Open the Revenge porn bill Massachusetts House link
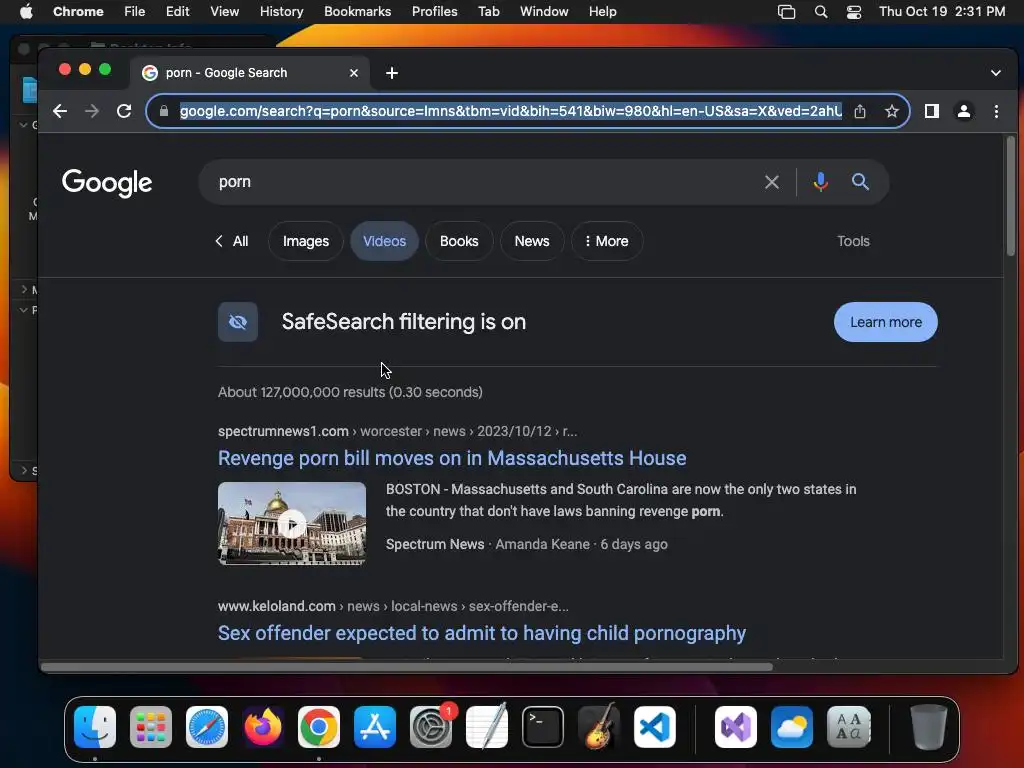The width and height of the screenshot is (1024, 768). click(452, 458)
